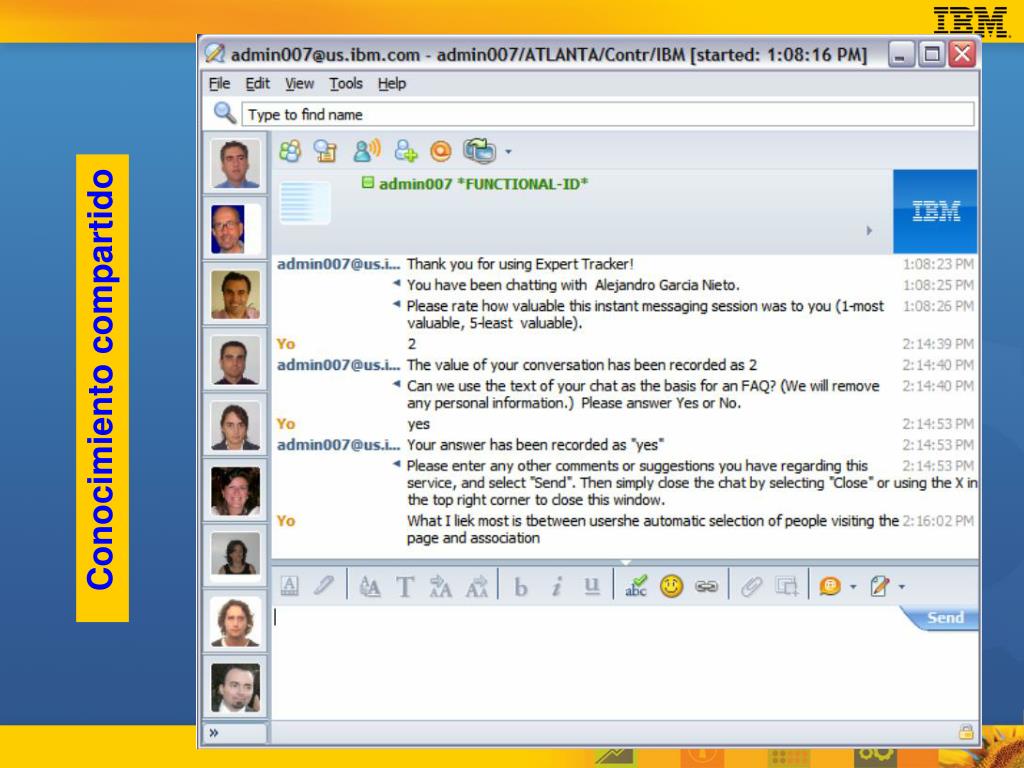
Task: Select the smiling man on orange background photo
Action: [x=235, y=295]
